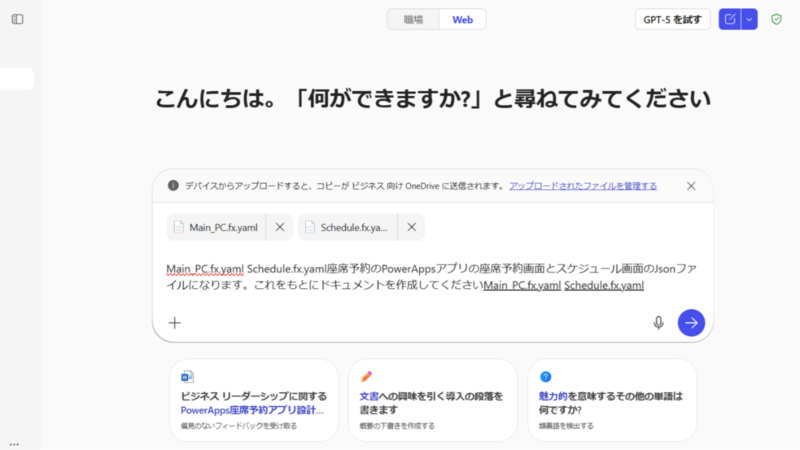The height and width of the screenshot is (450, 800).
Task: Click the こんにちは greeting heading
Action: pos(433,98)
